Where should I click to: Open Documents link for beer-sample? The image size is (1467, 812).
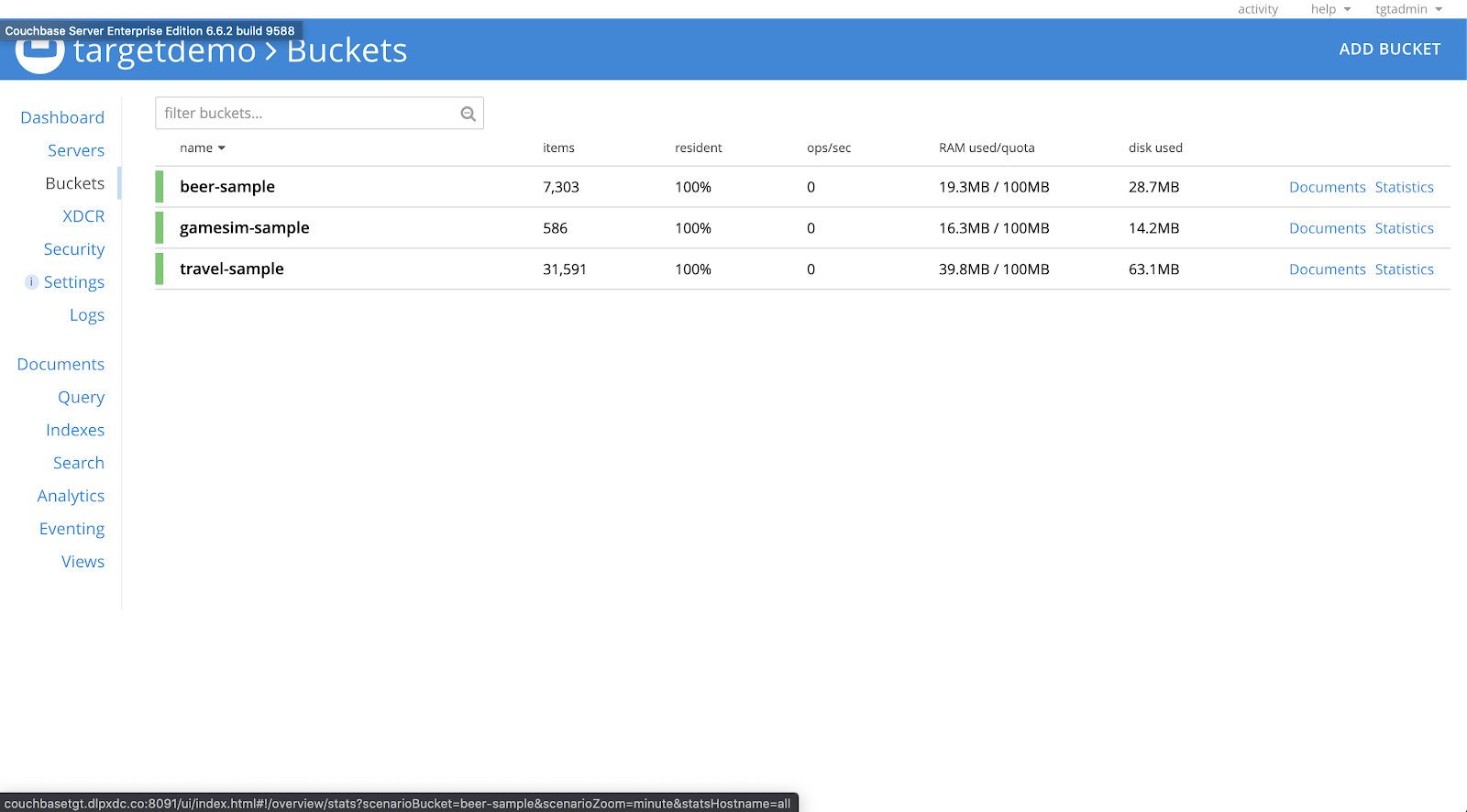(x=1327, y=187)
